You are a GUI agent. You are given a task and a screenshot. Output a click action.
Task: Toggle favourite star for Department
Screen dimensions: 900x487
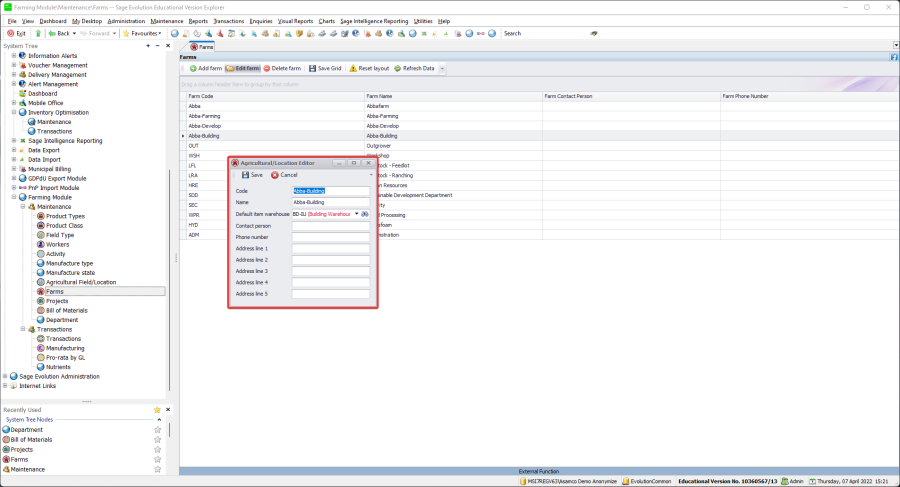point(157,430)
